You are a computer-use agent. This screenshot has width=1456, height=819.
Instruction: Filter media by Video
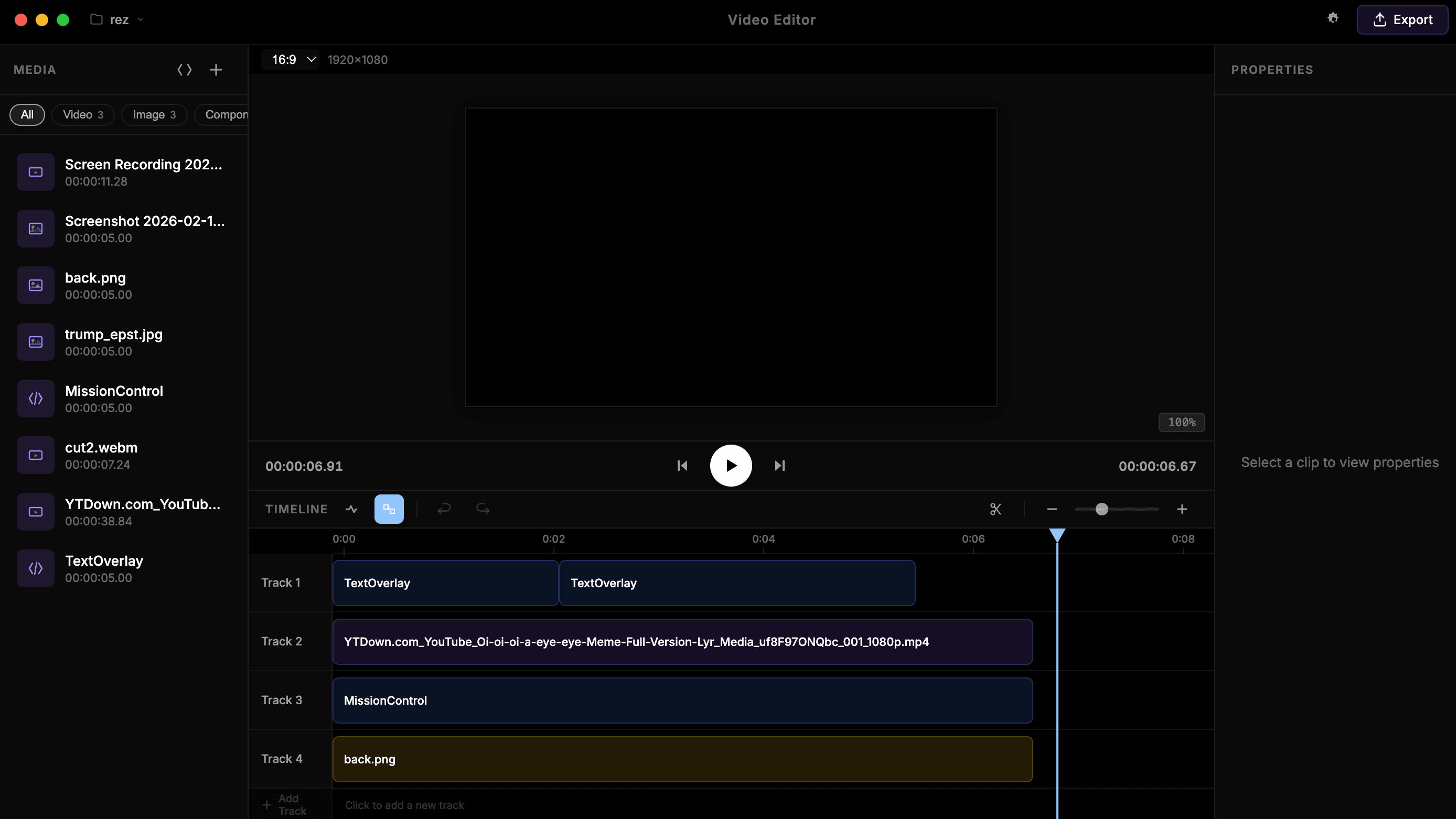point(82,114)
